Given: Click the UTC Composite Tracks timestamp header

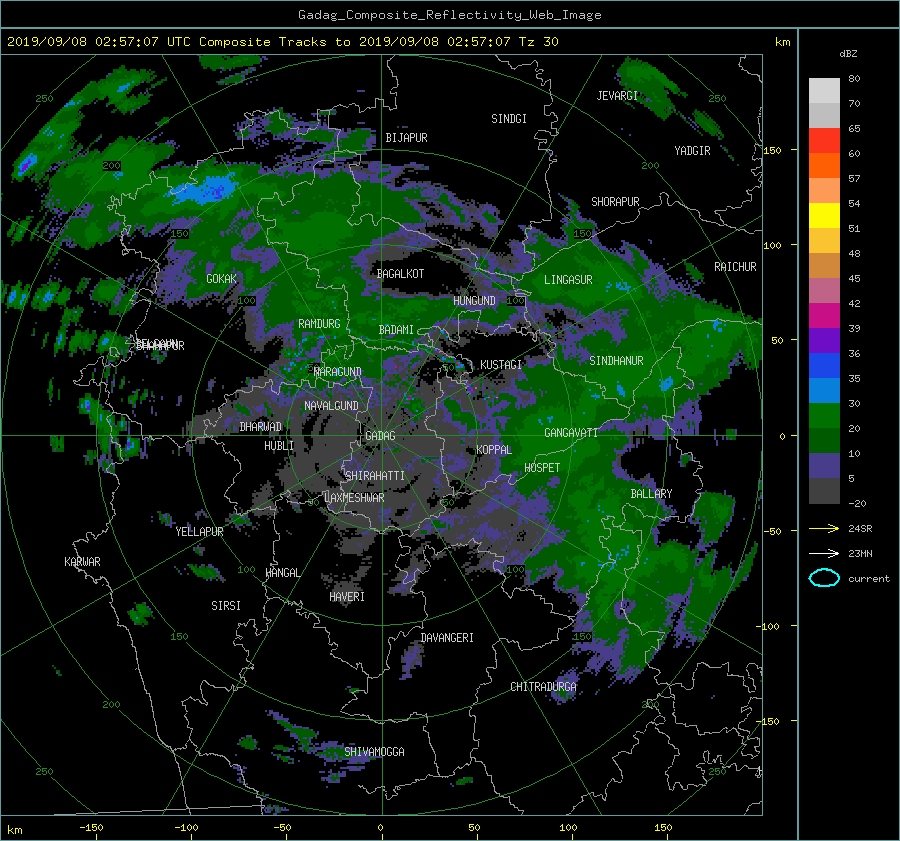Looking at the screenshot, I should [282, 41].
